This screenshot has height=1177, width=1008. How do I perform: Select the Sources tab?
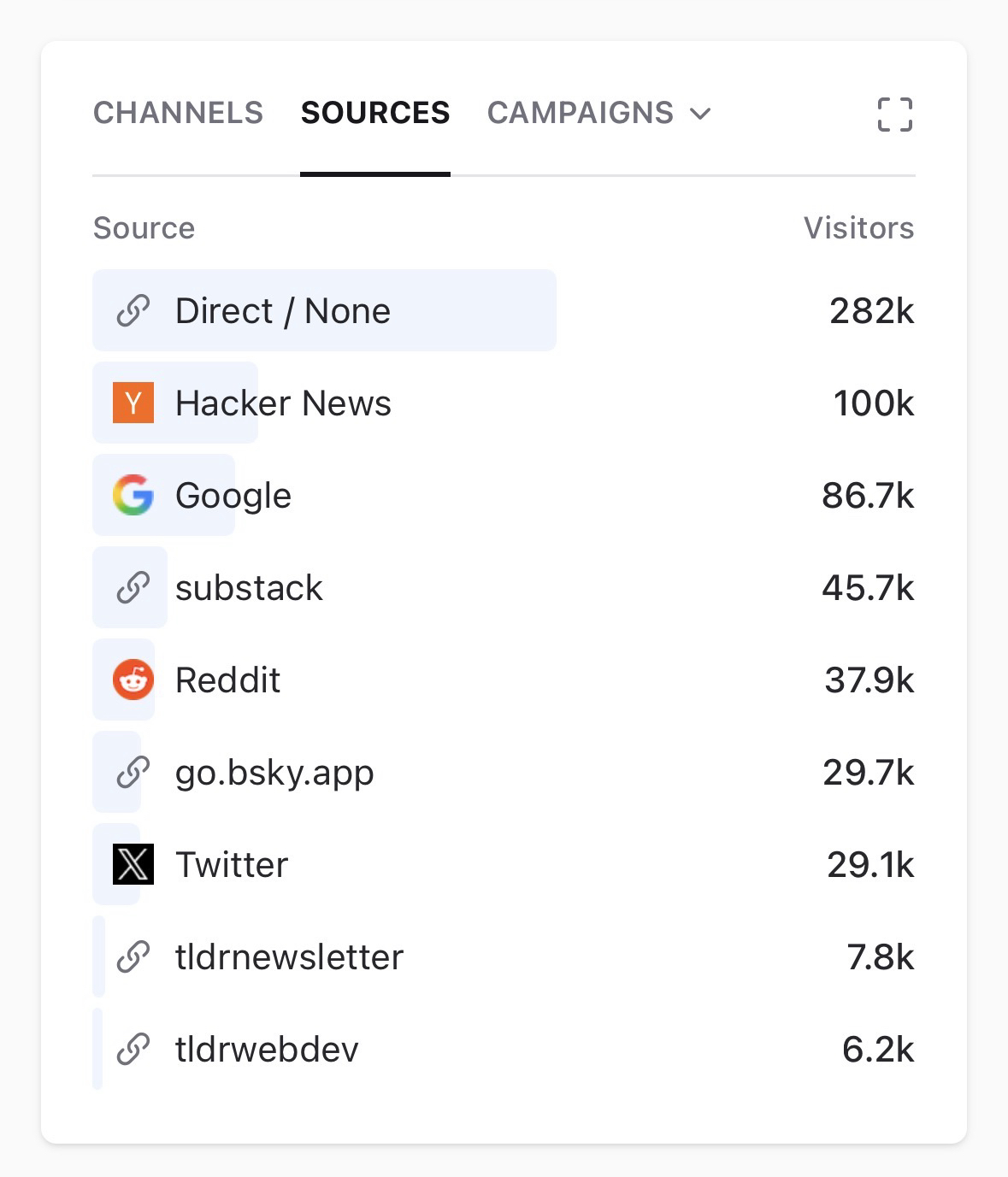374,113
